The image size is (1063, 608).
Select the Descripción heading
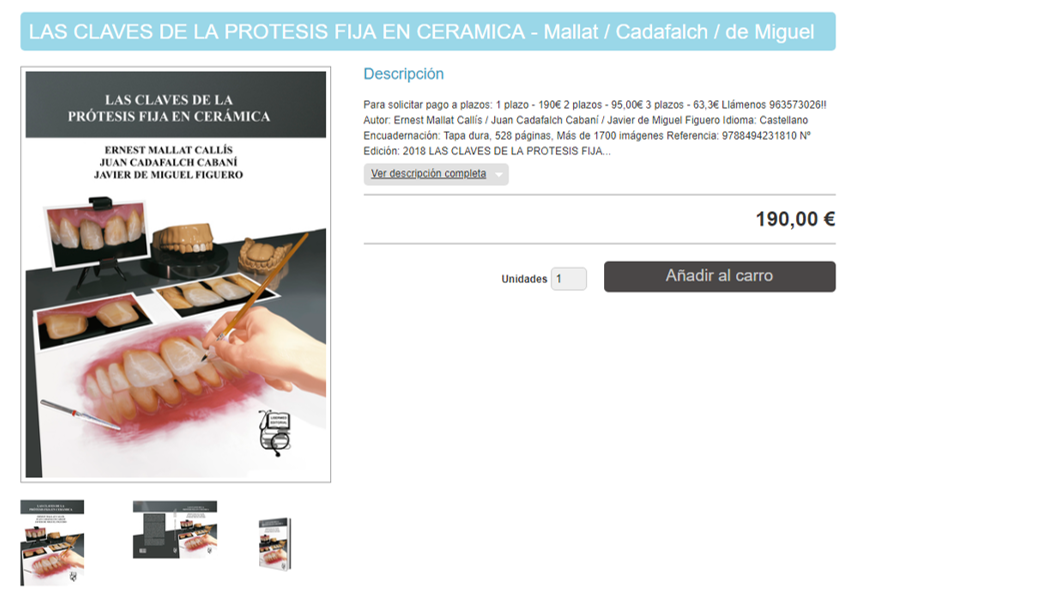pos(403,74)
